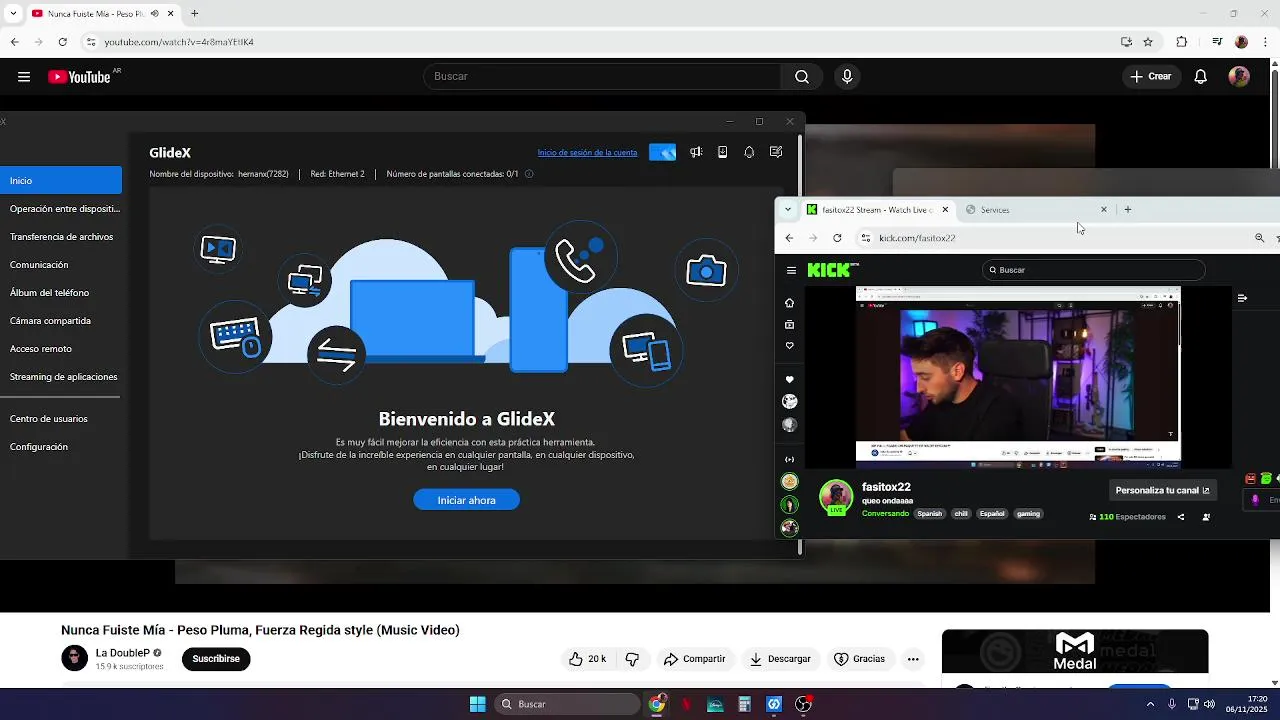The width and height of the screenshot is (1280, 720).
Task: Open the calculator app in the taskbar
Action: click(744, 704)
